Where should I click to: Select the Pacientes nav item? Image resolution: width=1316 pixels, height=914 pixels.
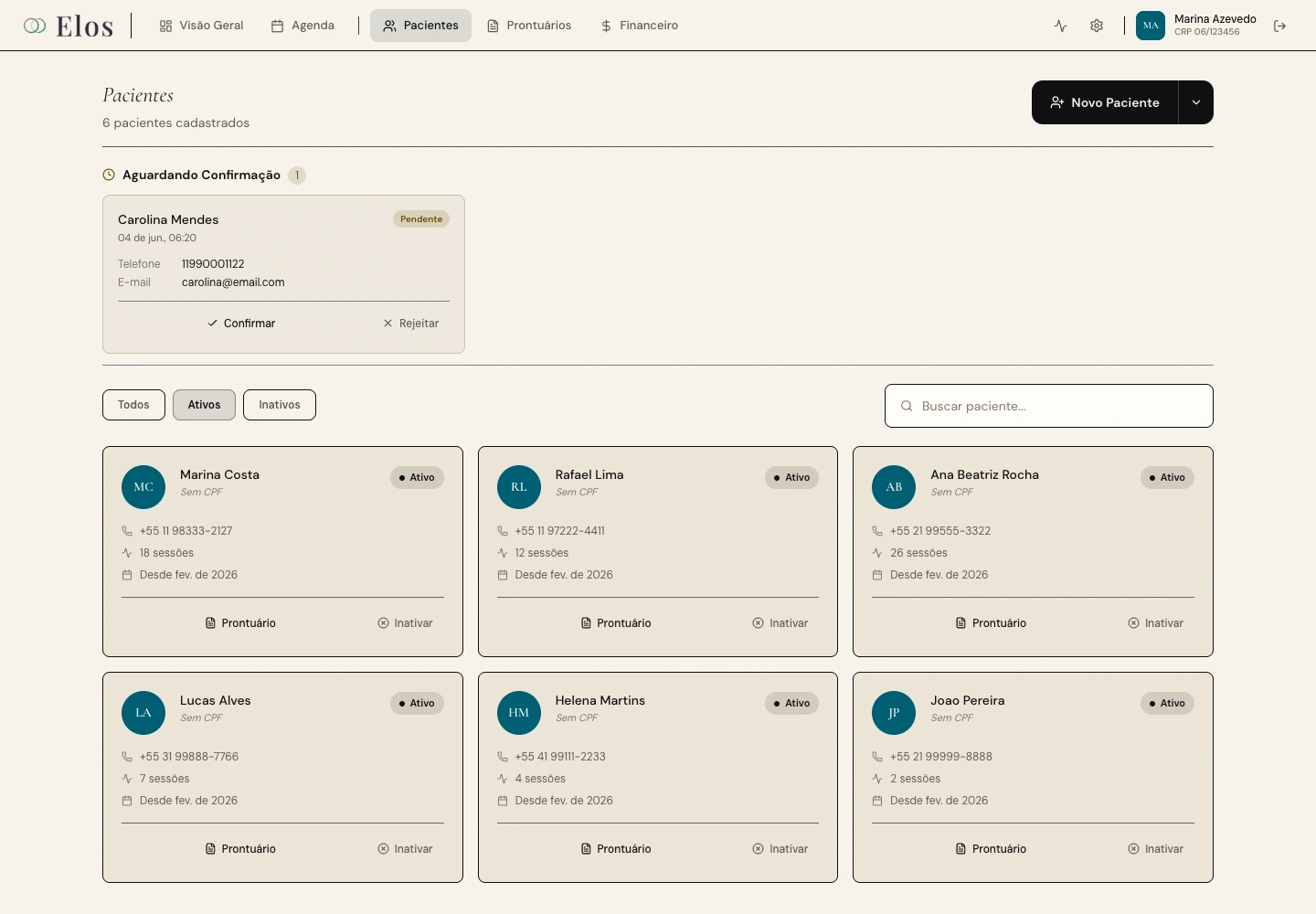(420, 26)
